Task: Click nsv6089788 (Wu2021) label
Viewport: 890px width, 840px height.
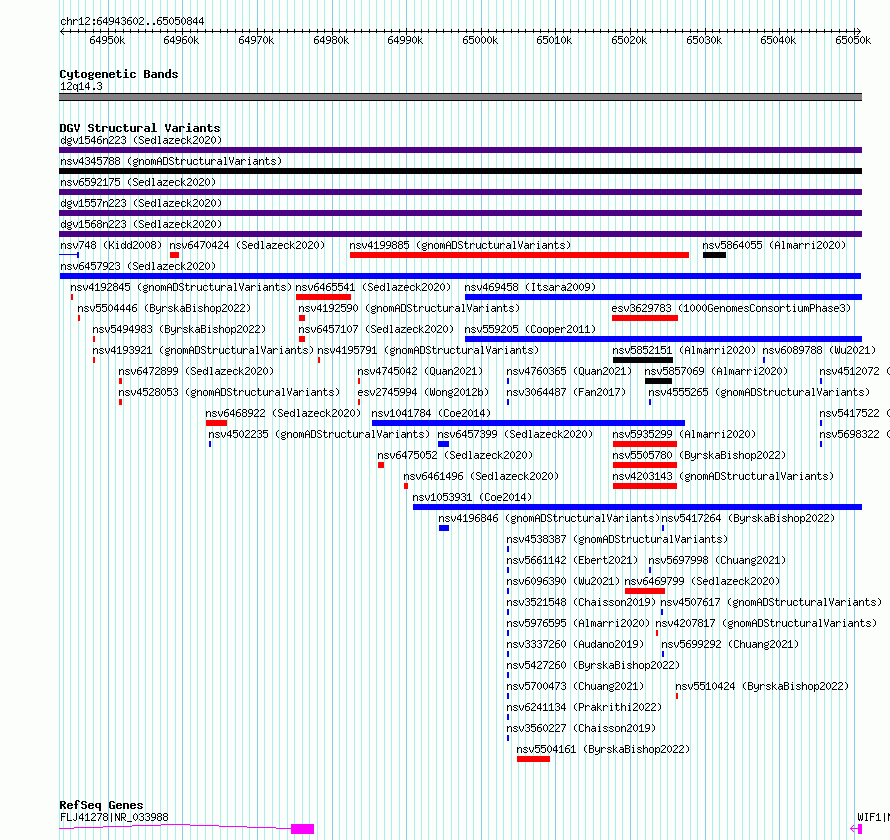Action: (818, 350)
